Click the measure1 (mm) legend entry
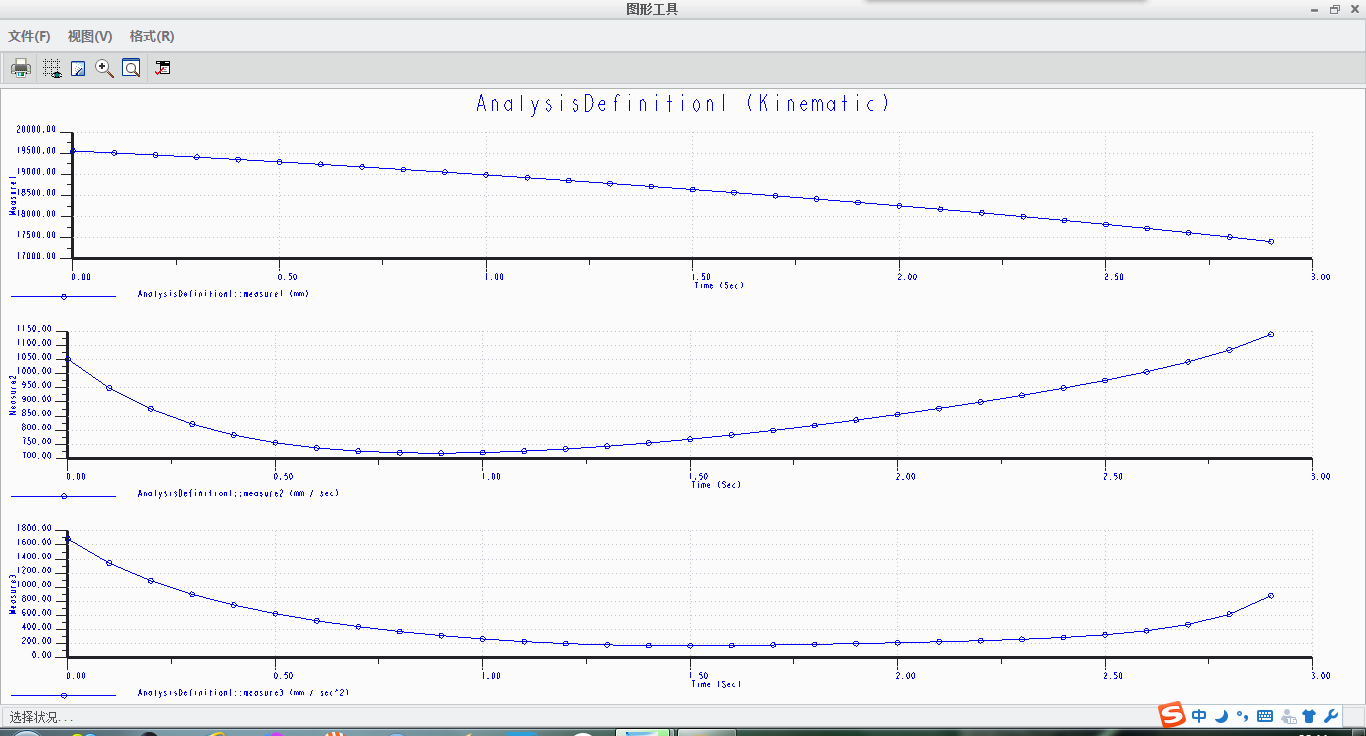Screen dimensions: 1366x736 point(224,295)
